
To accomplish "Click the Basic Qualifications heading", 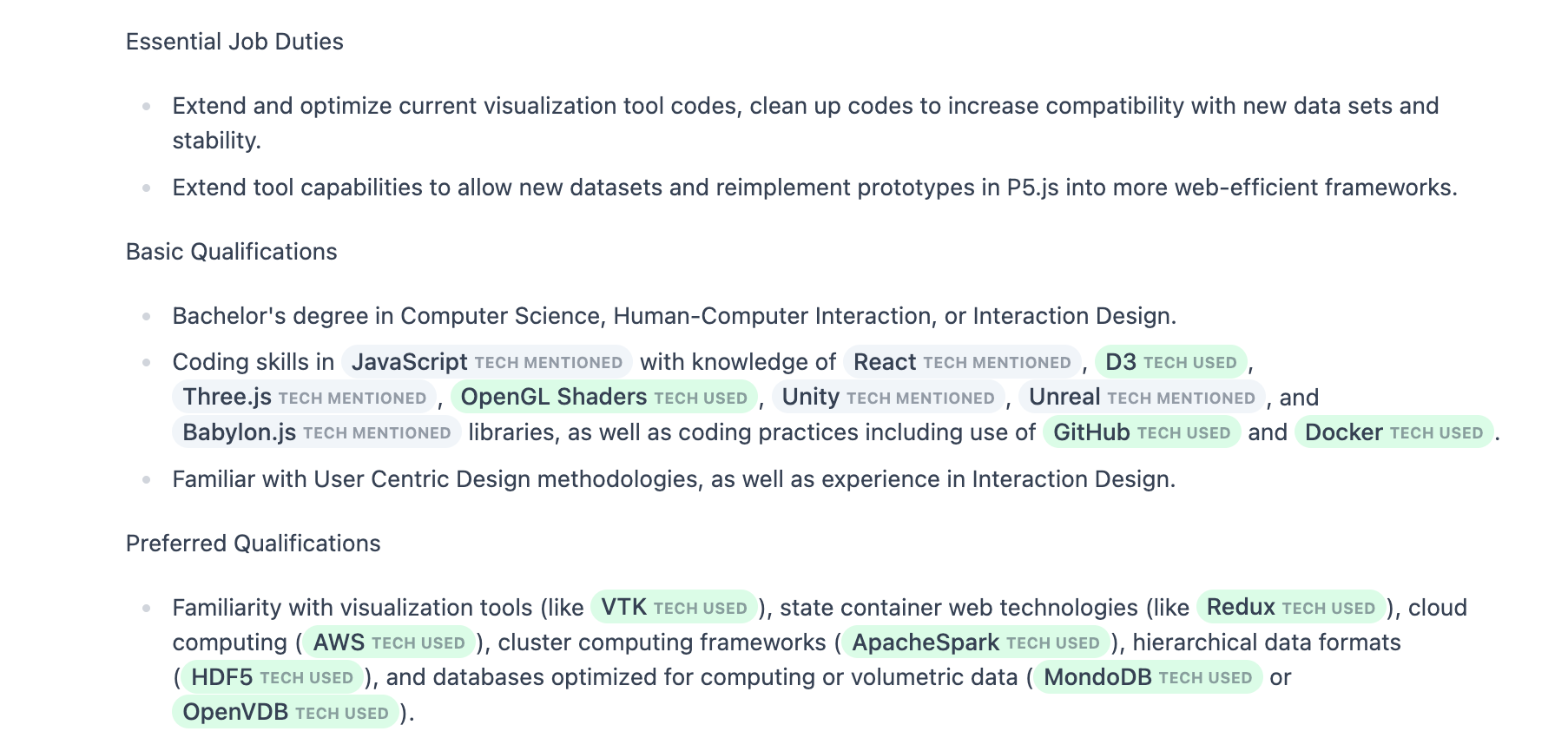I will (231, 252).
